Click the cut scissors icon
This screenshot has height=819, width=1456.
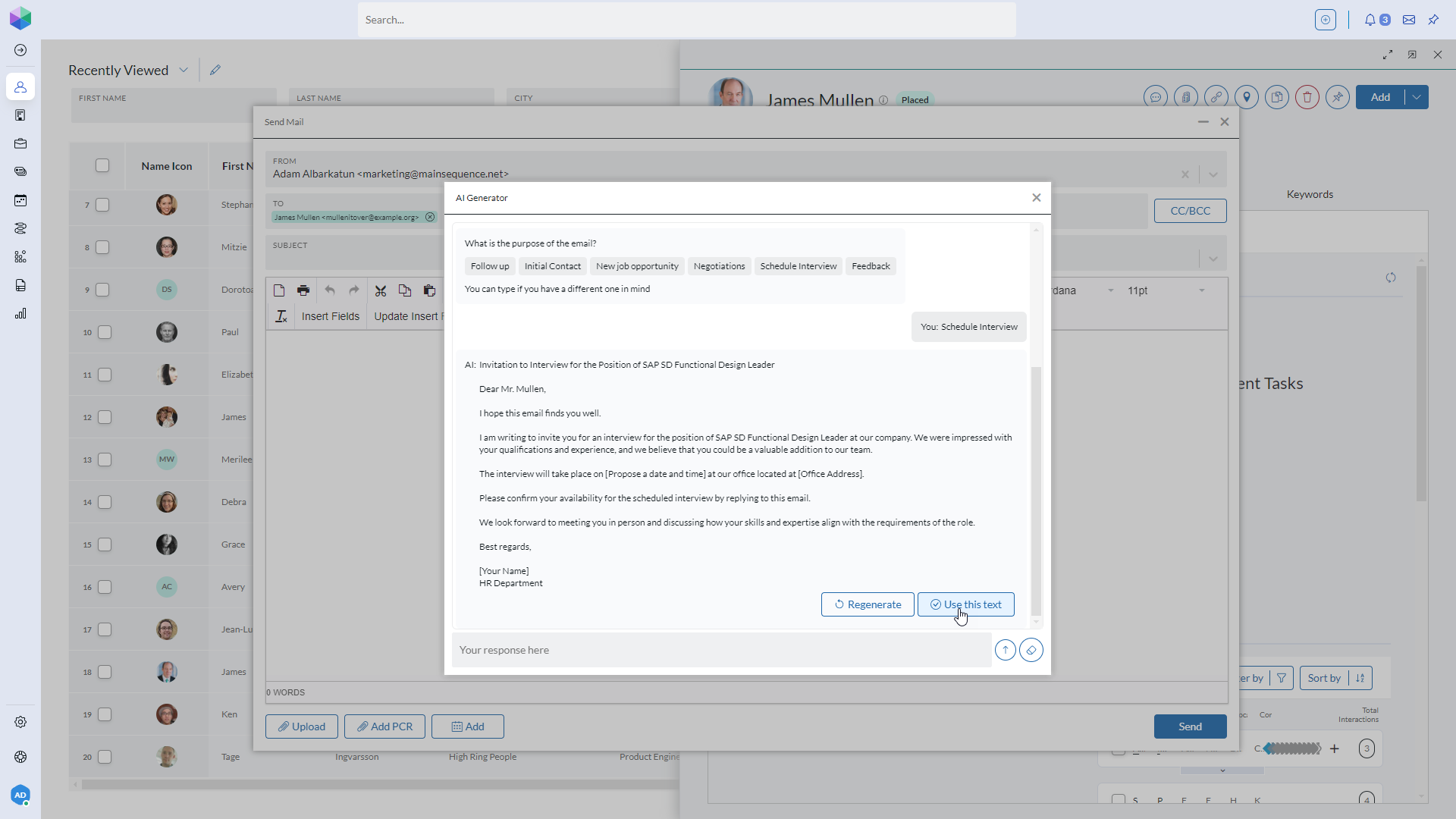coord(381,290)
